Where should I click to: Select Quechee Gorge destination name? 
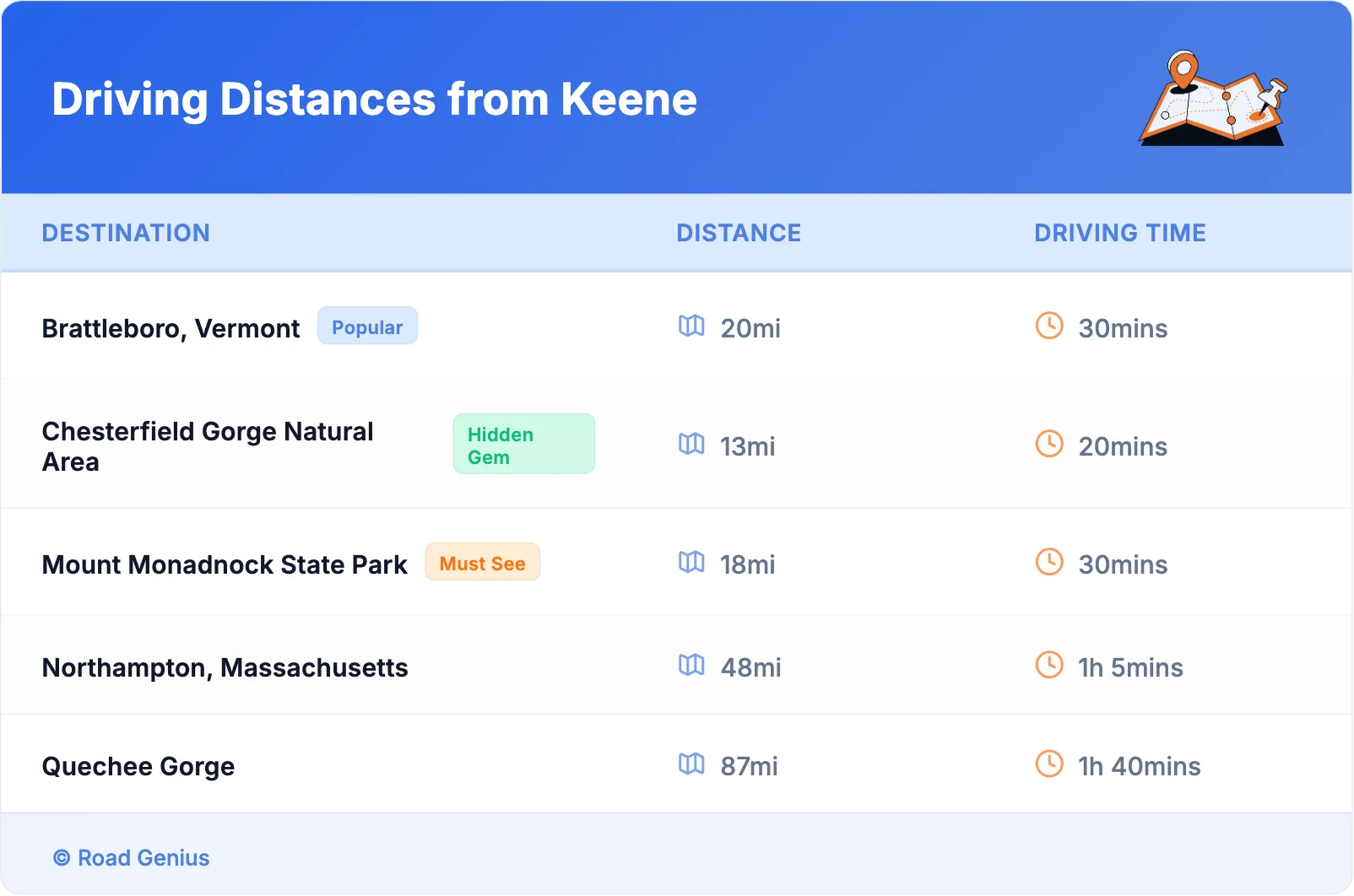(x=138, y=766)
